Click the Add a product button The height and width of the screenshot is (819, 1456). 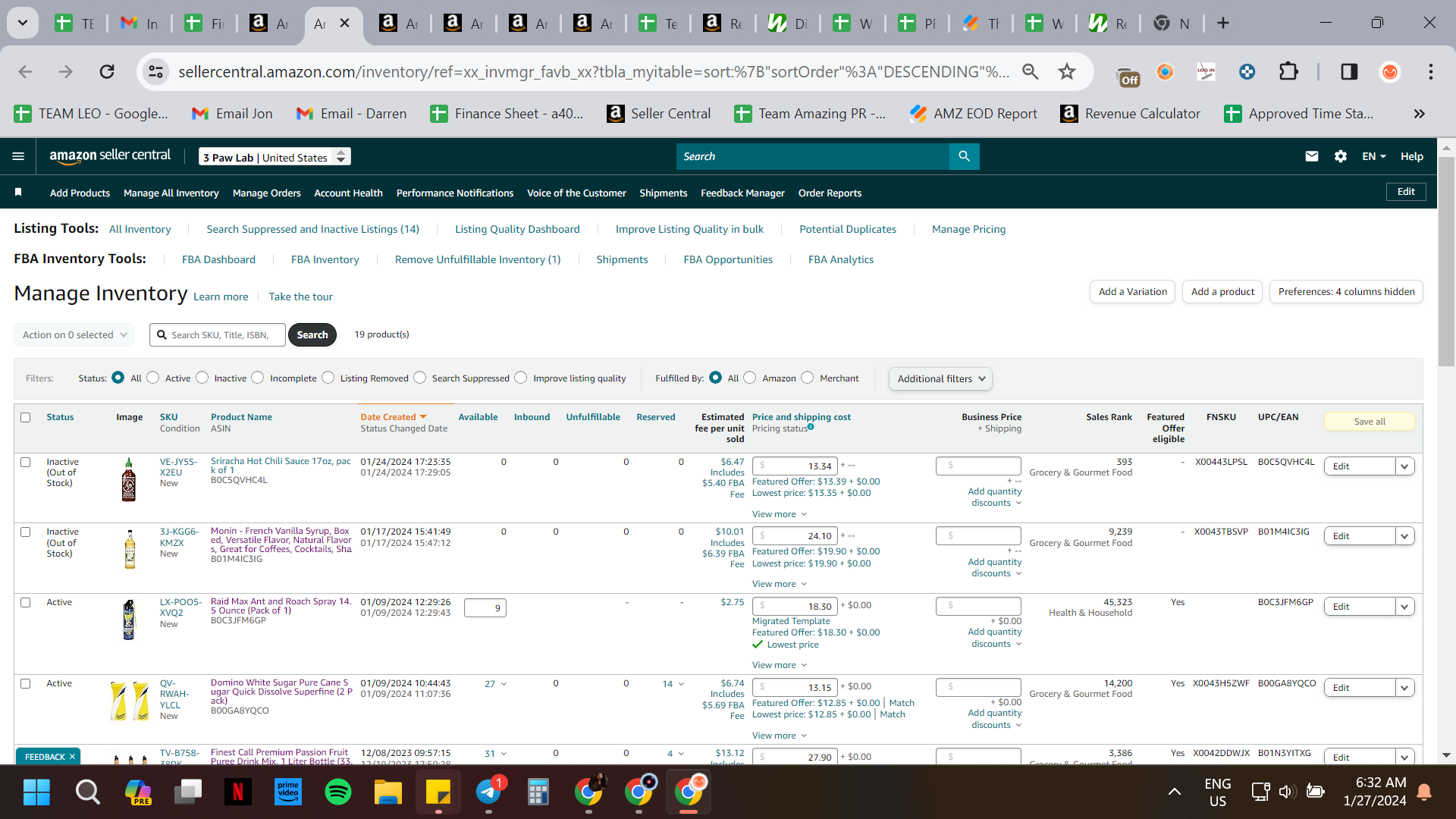(1222, 292)
